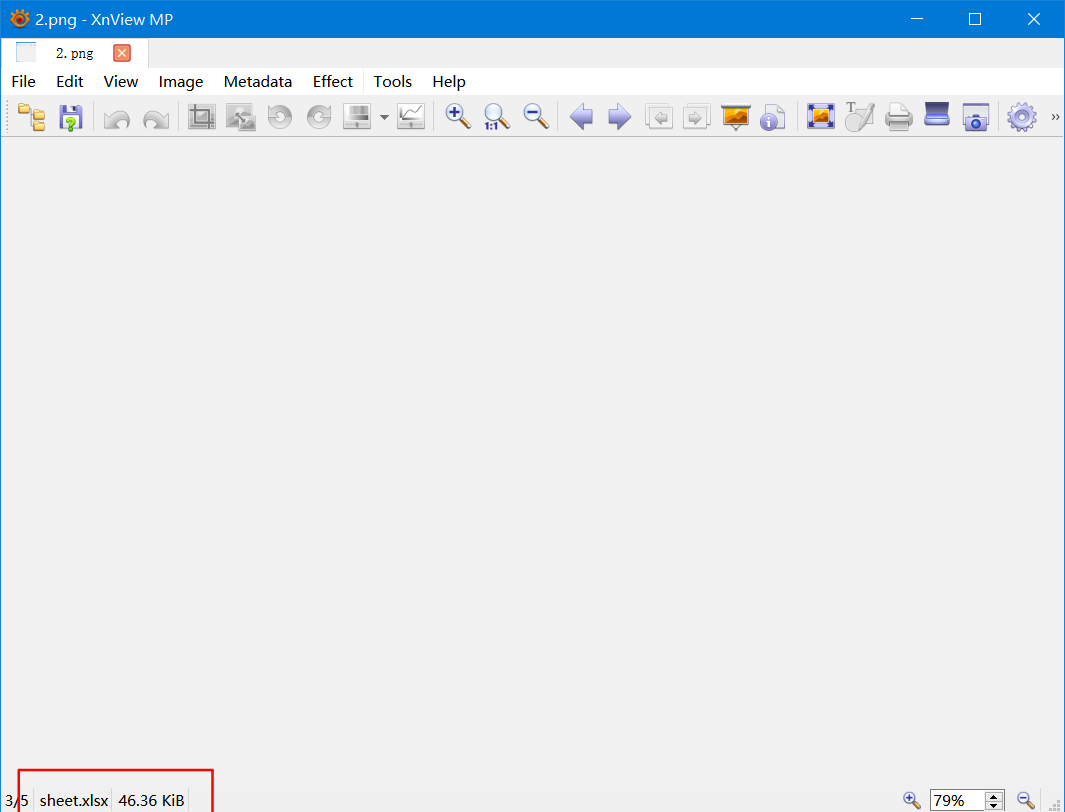Open the screen capture camera tool
The image size is (1065, 812).
[x=975, y=117]
